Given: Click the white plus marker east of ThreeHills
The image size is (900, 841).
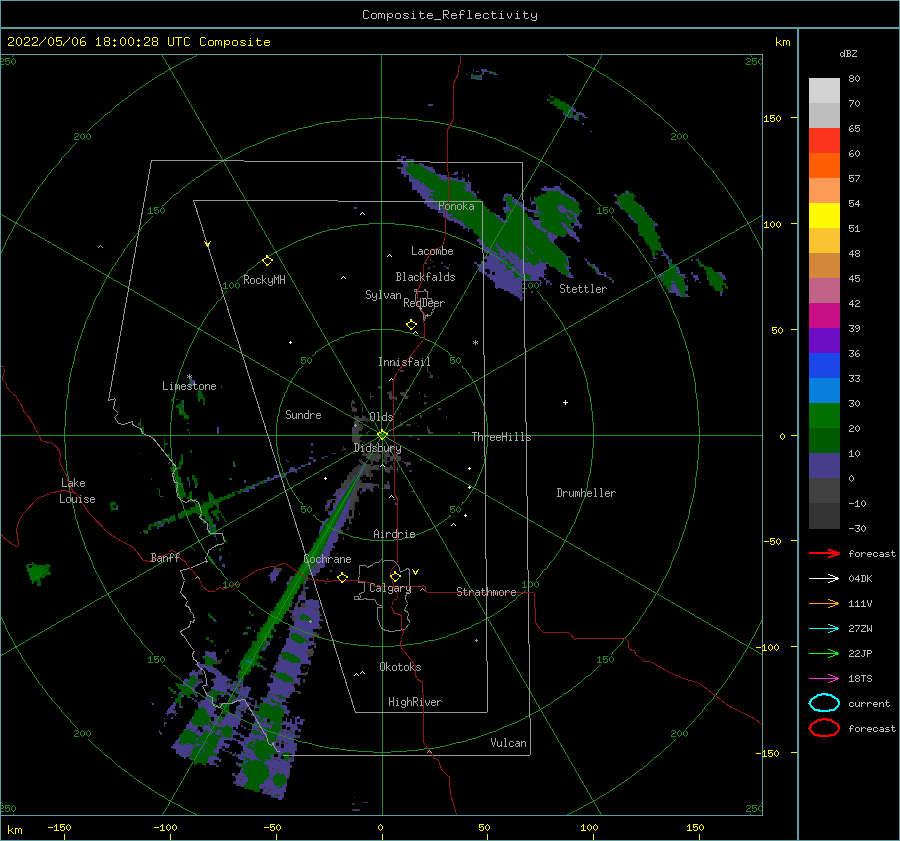Looking at the screenshot, I should (565, 402).
